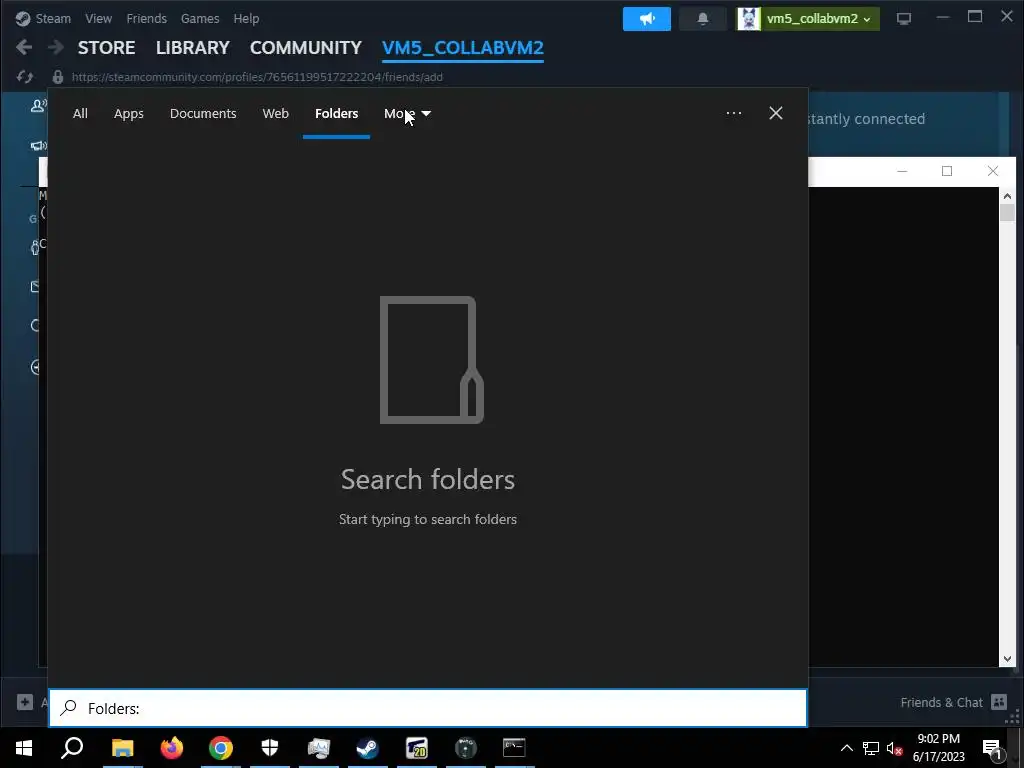This screenshot has height=768, width=1024.
Task: Open Windows Security shield in taskbar
Action: click(270, 748)
